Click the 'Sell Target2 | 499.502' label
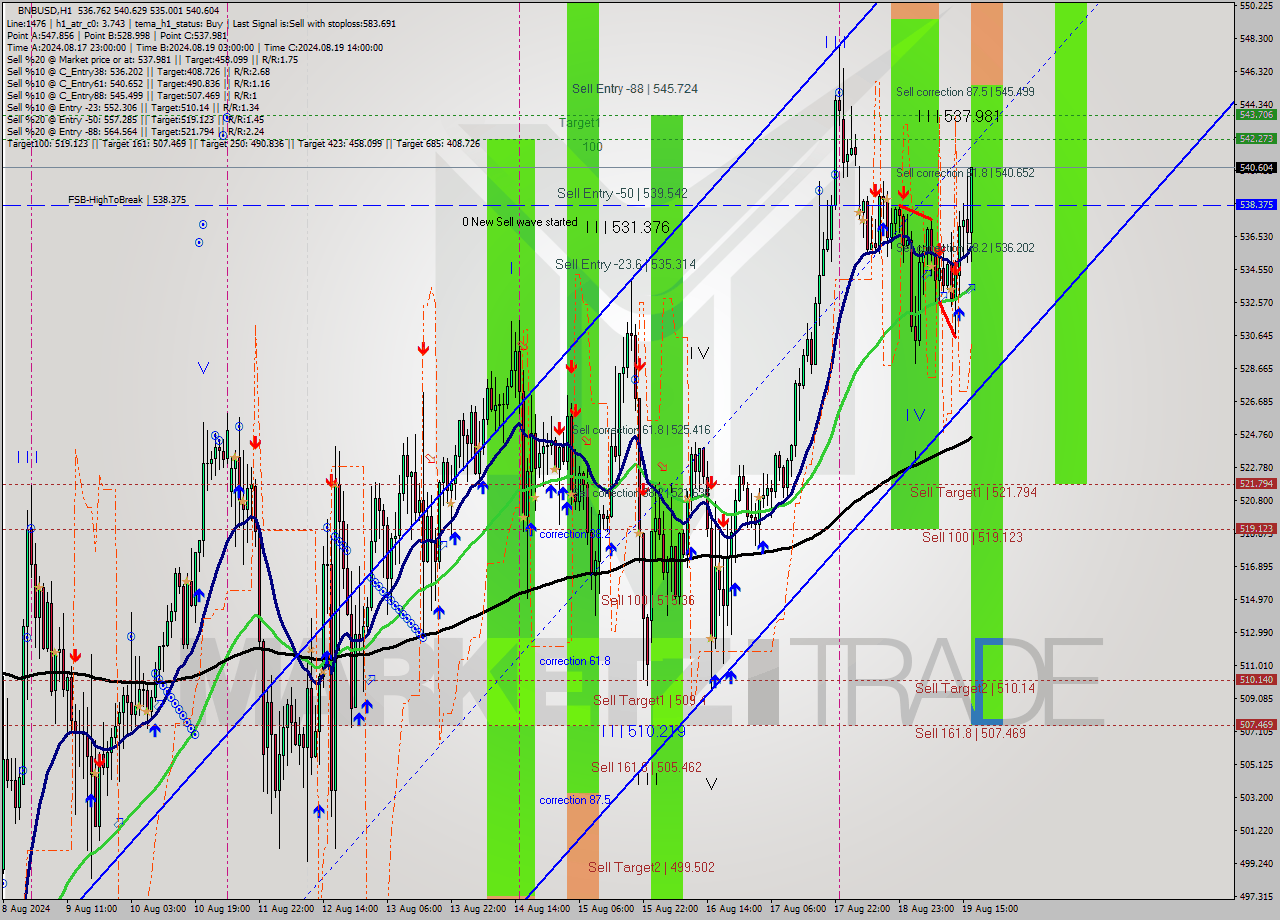1280x920 pixels. [651, 867]
